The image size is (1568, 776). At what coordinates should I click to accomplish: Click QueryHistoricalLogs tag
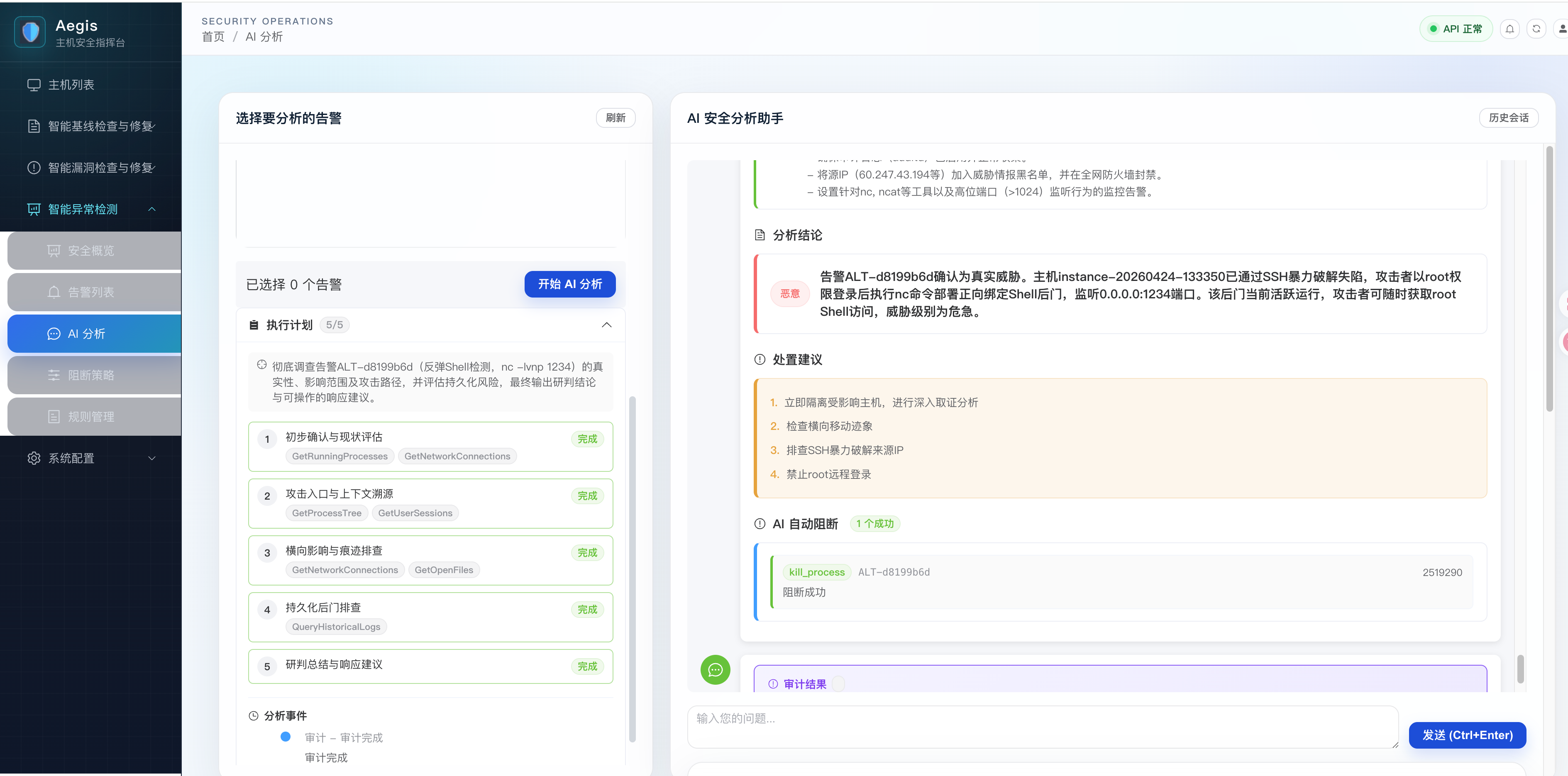point(336,627)
